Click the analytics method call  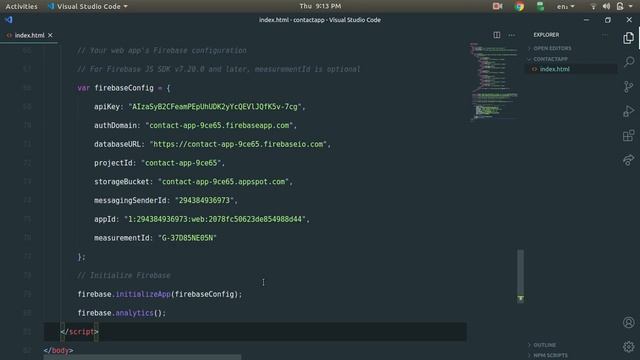point(134,313)
